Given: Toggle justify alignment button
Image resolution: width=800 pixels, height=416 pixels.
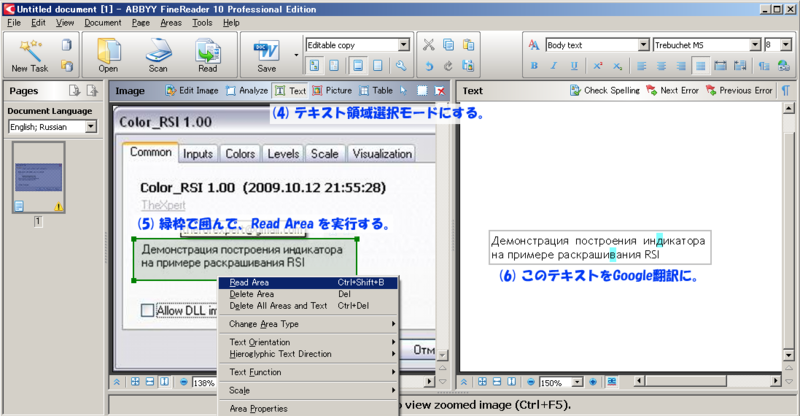Looking at the screenshot, I should tap(701, 66).
